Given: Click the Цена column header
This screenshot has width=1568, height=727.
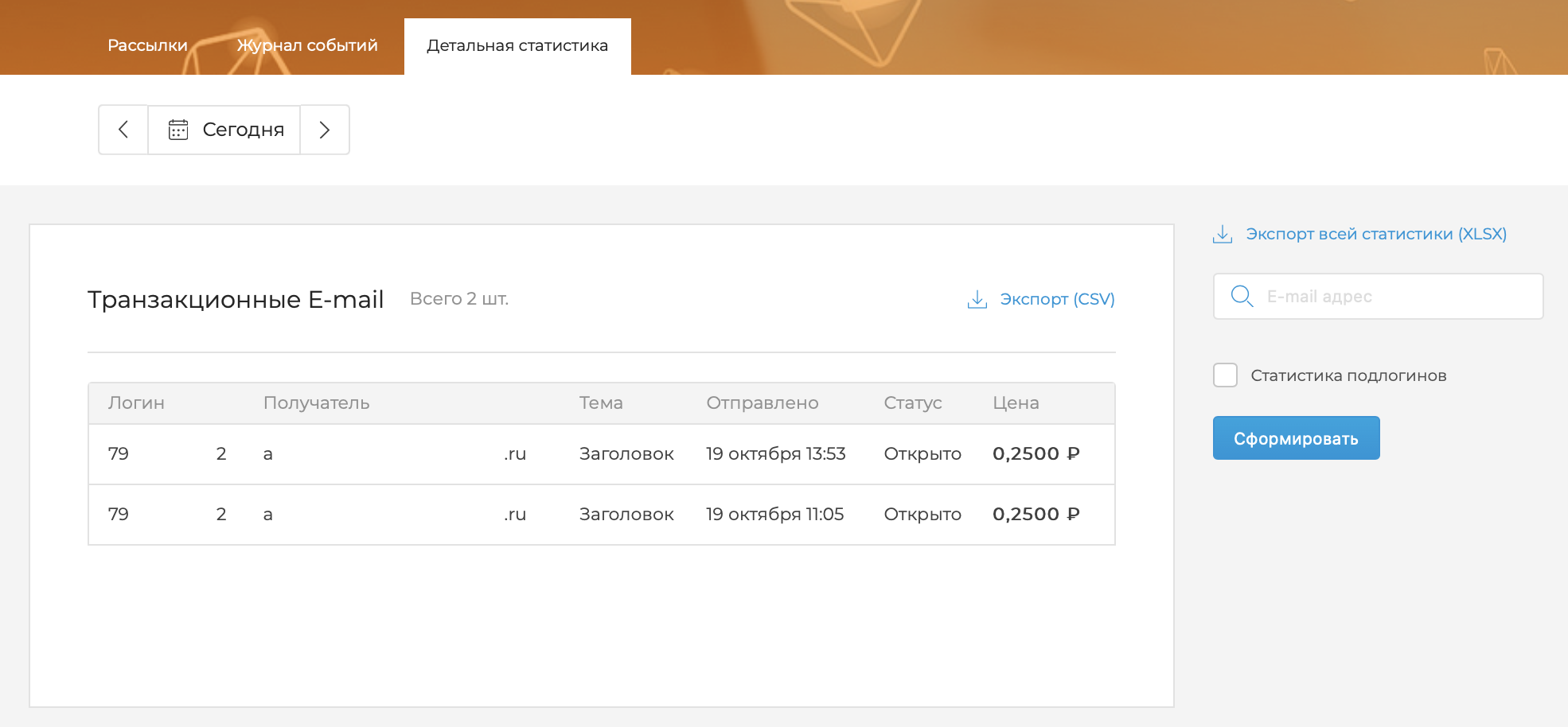Looking at the screenshot, I should (x=1016, y=403).
